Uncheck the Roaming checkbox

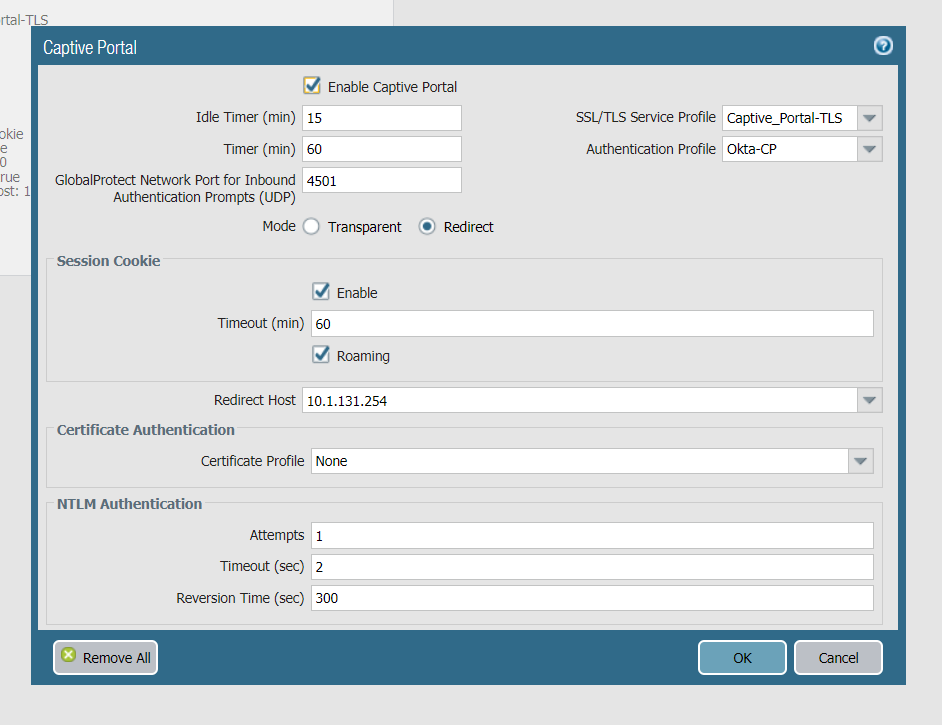click(x=321, y=355)
